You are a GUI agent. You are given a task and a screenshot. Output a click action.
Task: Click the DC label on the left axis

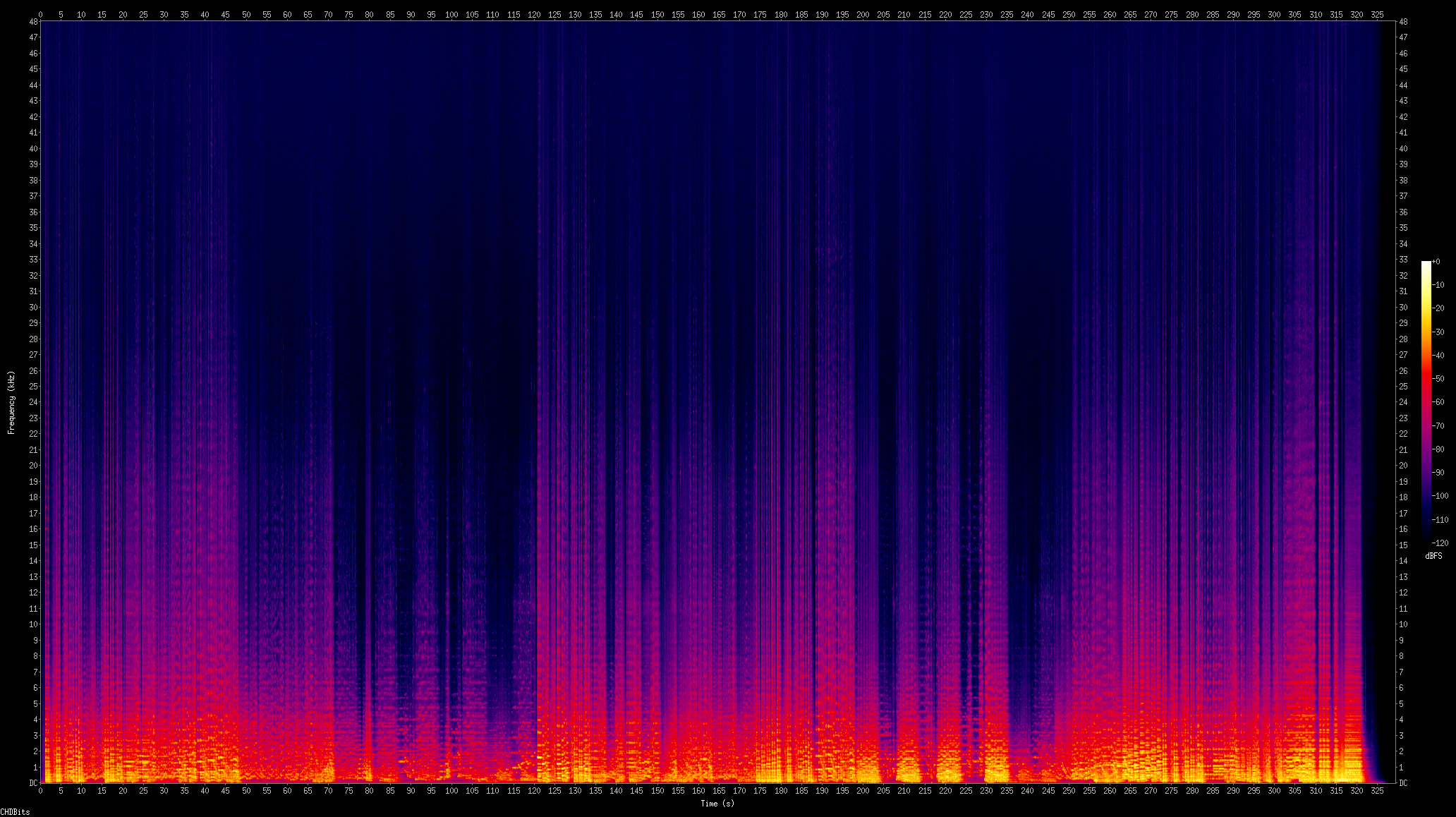[x=33, y=782]
